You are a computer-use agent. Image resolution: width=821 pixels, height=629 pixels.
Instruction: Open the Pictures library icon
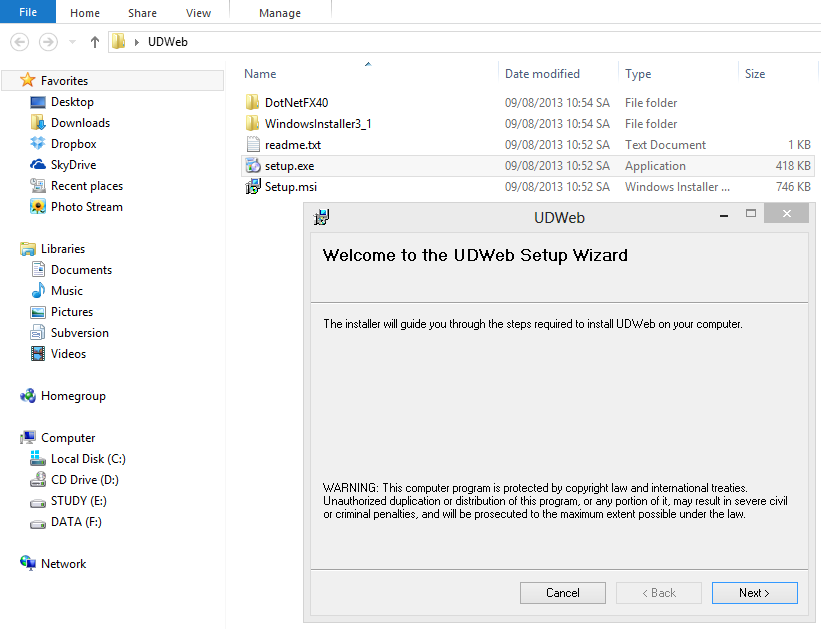point(38,312)
